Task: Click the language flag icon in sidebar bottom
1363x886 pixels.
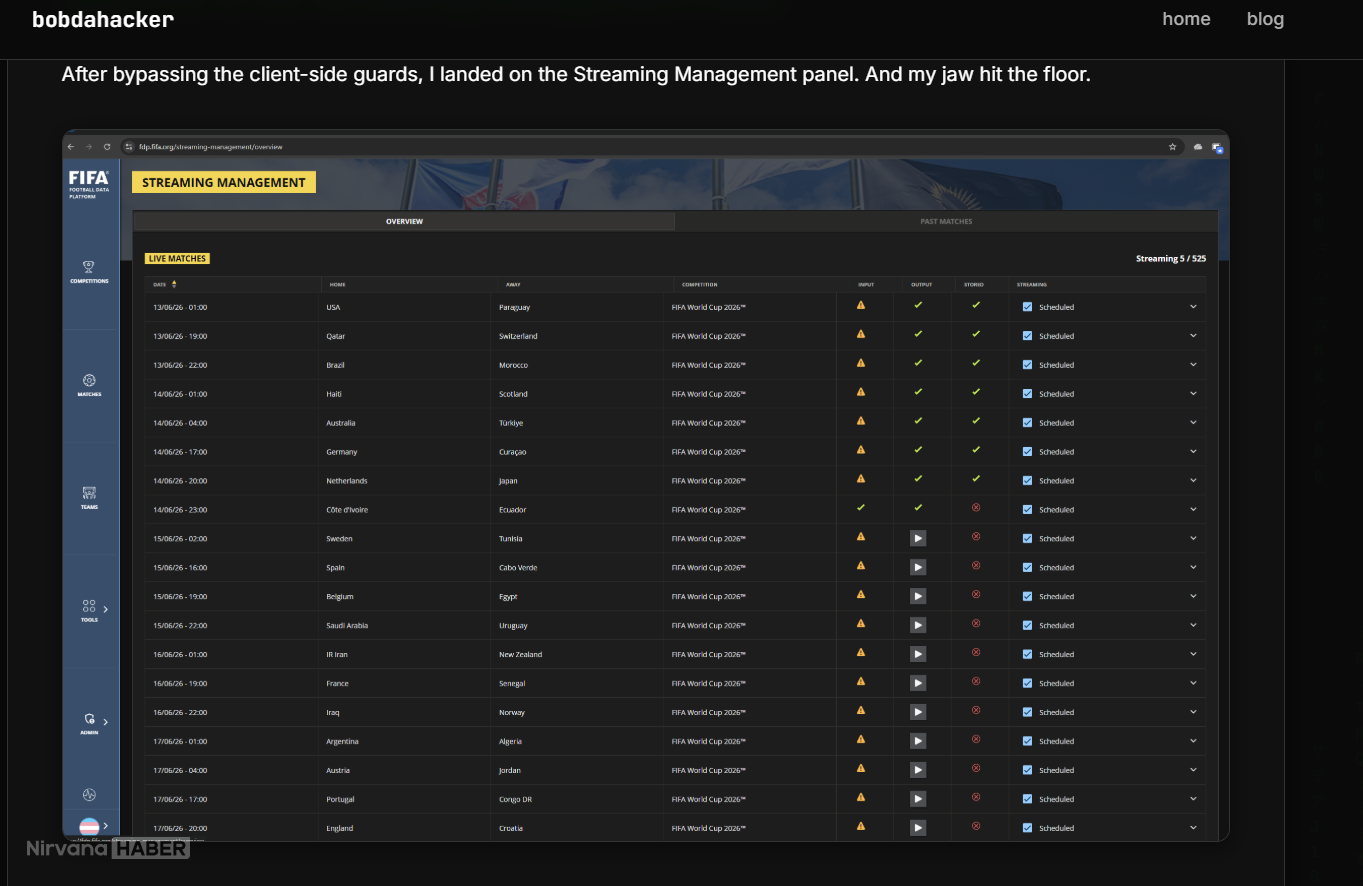Action: [x=89, y=826]
